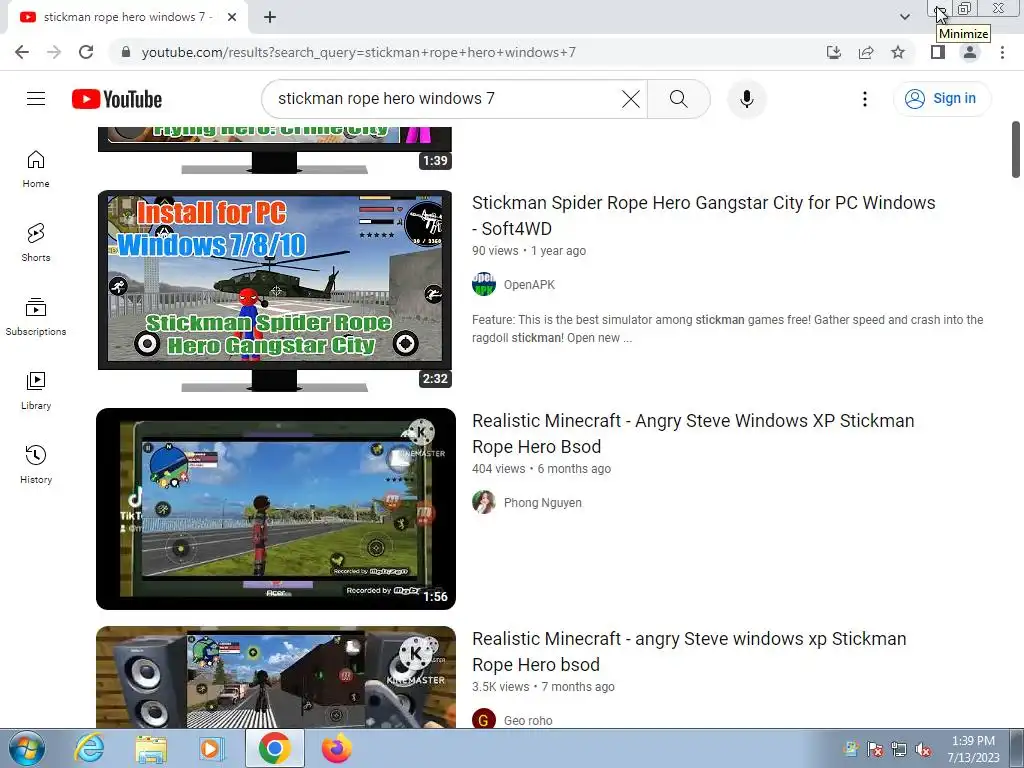Click the browser address bar URL

(x=359, y=52)
